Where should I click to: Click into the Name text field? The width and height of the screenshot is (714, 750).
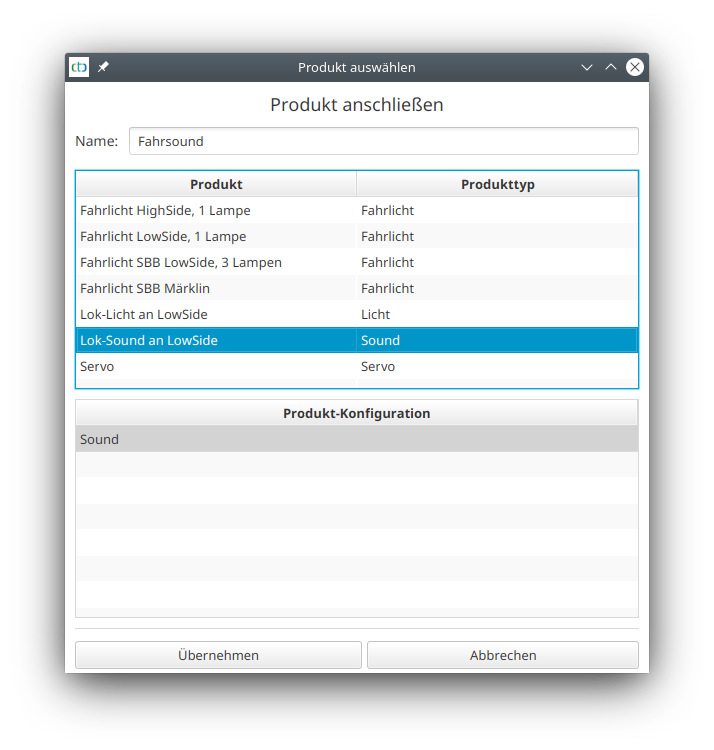(383, 141)
